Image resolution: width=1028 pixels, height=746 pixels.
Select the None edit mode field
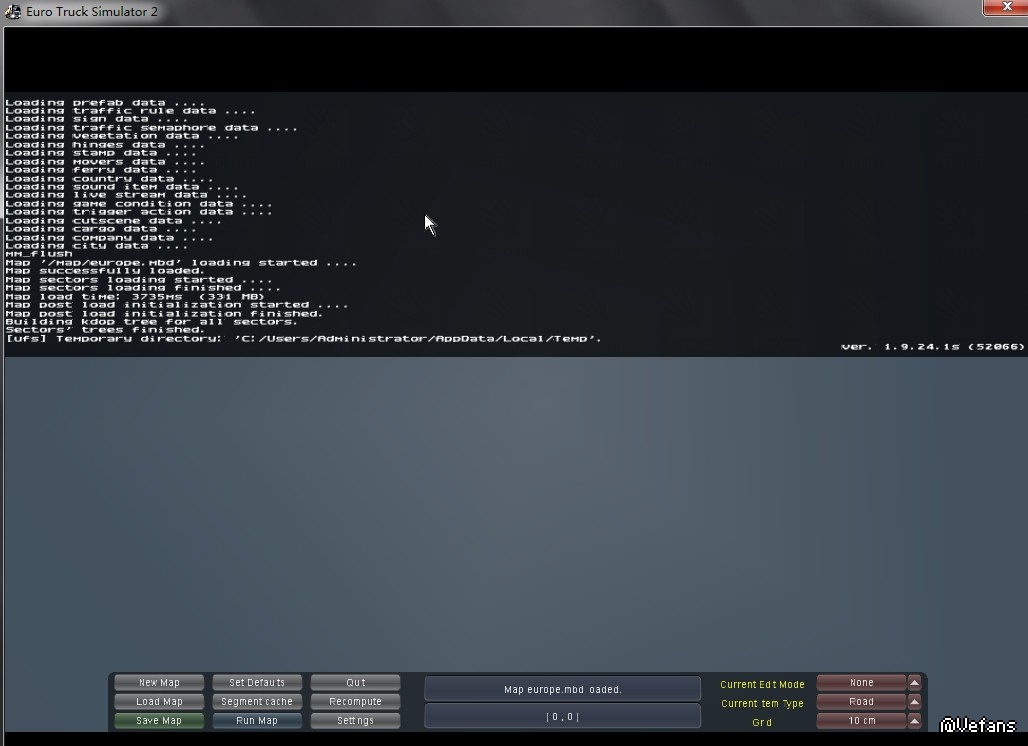coord(861,683)
